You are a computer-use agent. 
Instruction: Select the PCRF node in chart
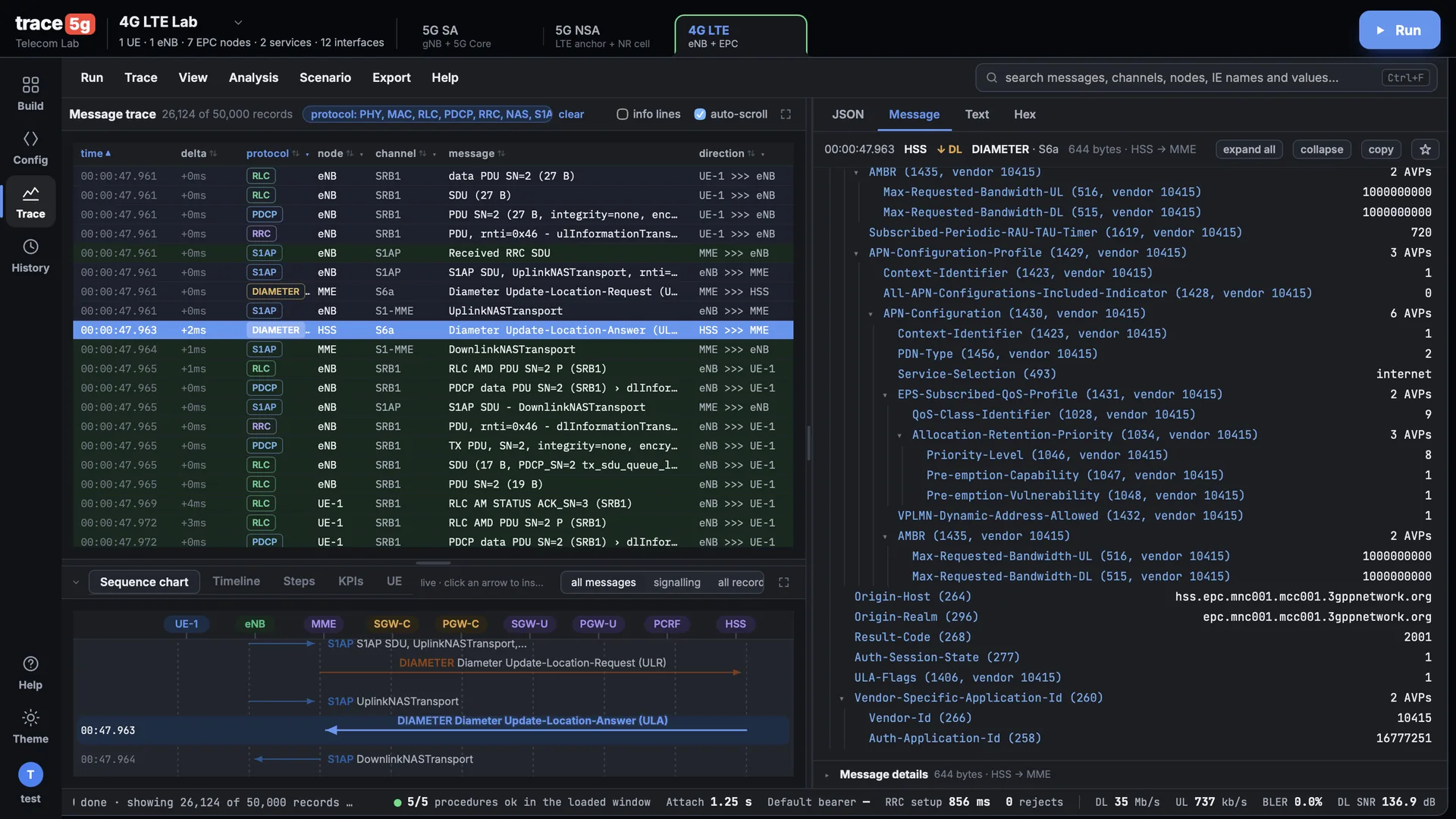pos(667,624)
